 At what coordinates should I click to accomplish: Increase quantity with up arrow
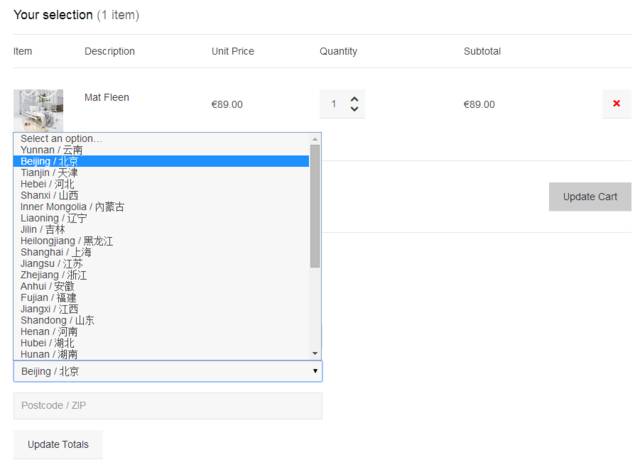[x=353, y=98]
